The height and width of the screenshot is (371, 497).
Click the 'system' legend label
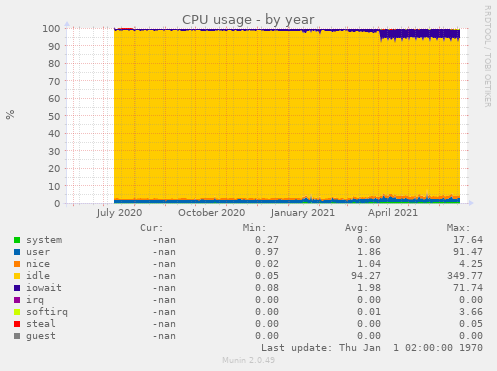44,240
